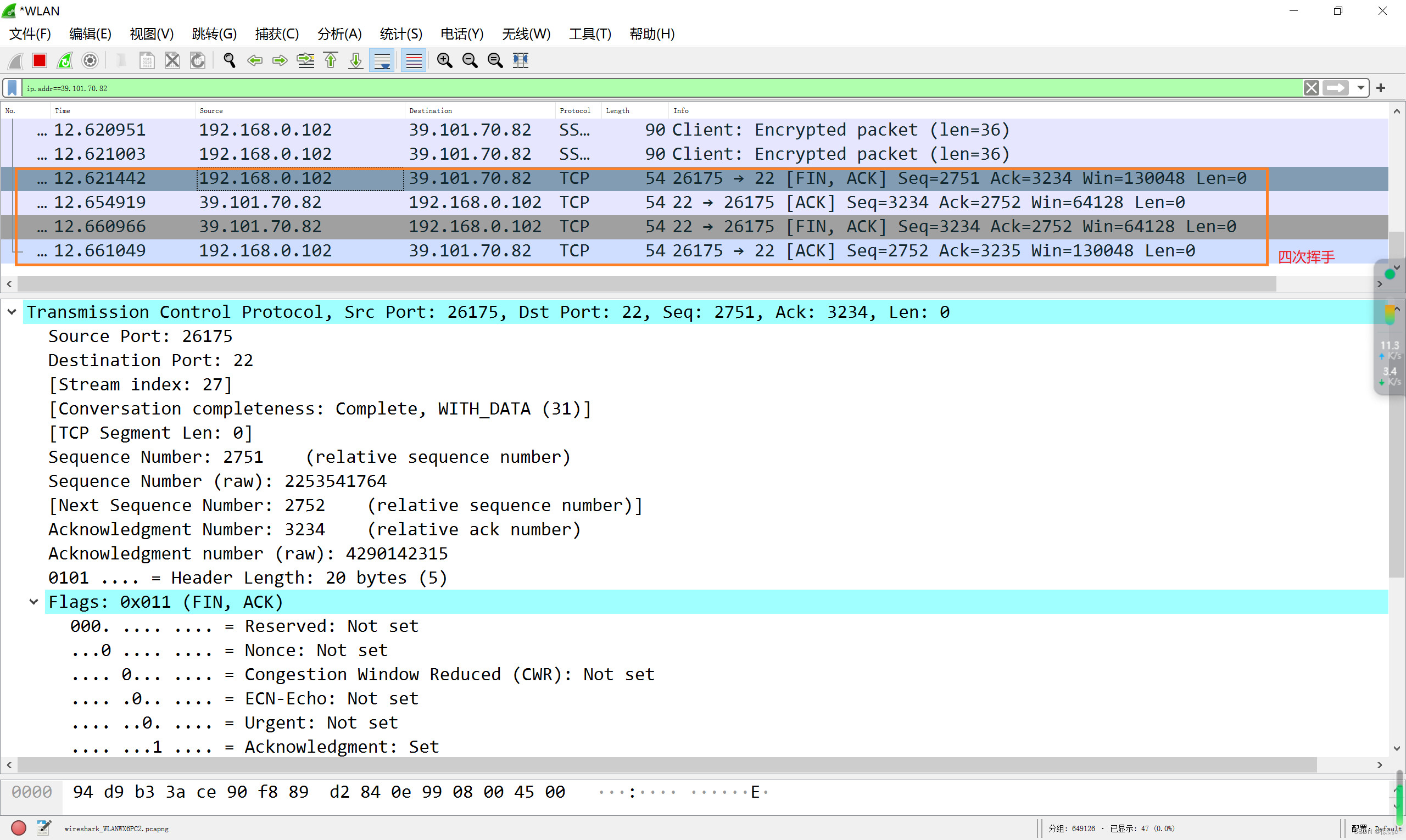Toggle packet colorization rules

(414, 60)
